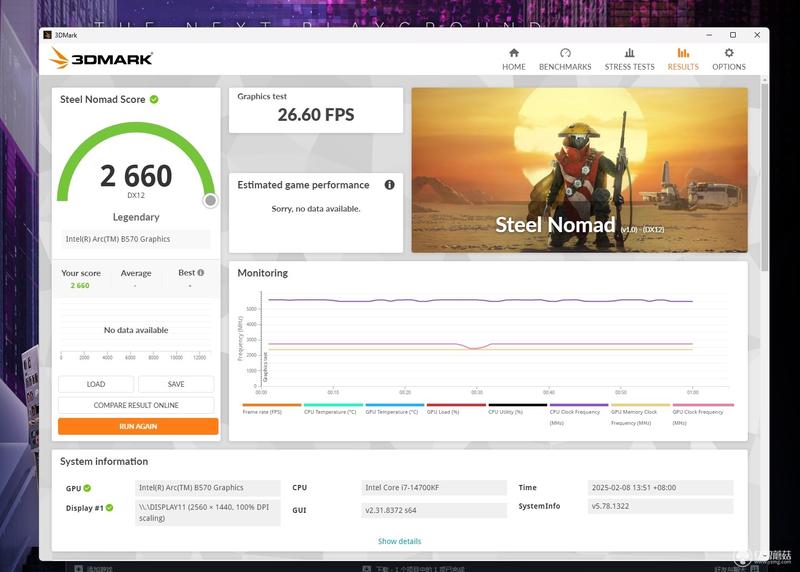Open Estimated game performance info icon
The image size is (800, 572).
(x=389, y=185)
